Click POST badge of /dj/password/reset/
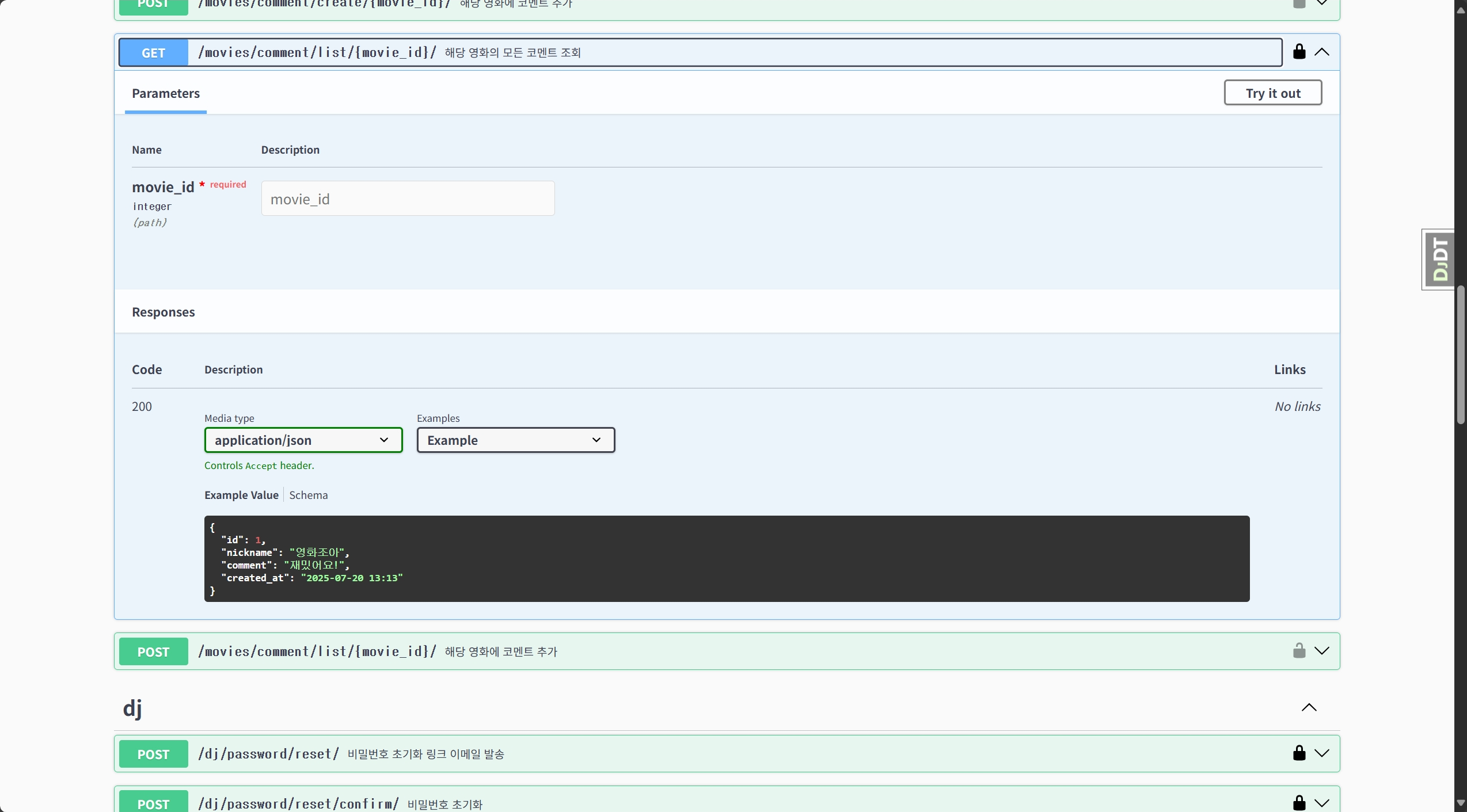 (x=153, y=754)
